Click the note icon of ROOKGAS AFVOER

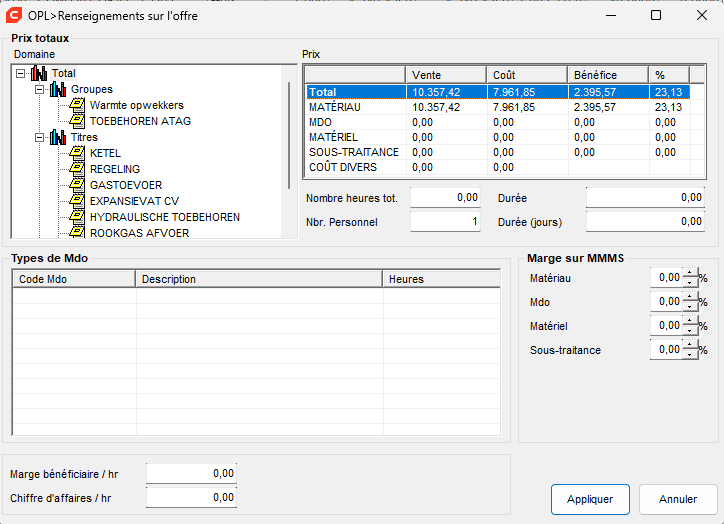coord(77,232)
